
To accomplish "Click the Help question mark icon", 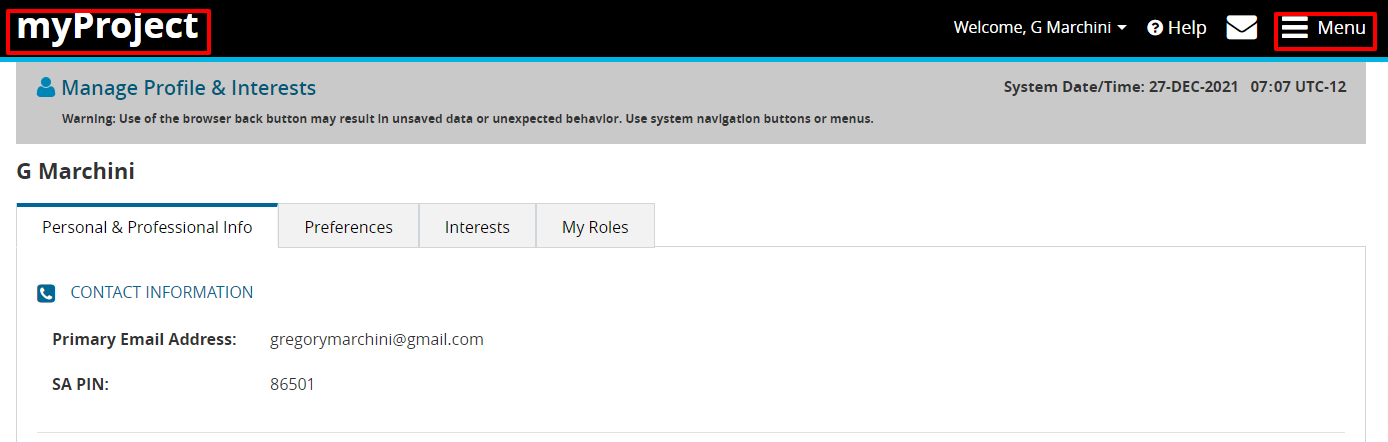I will (x=1155, y=28).
